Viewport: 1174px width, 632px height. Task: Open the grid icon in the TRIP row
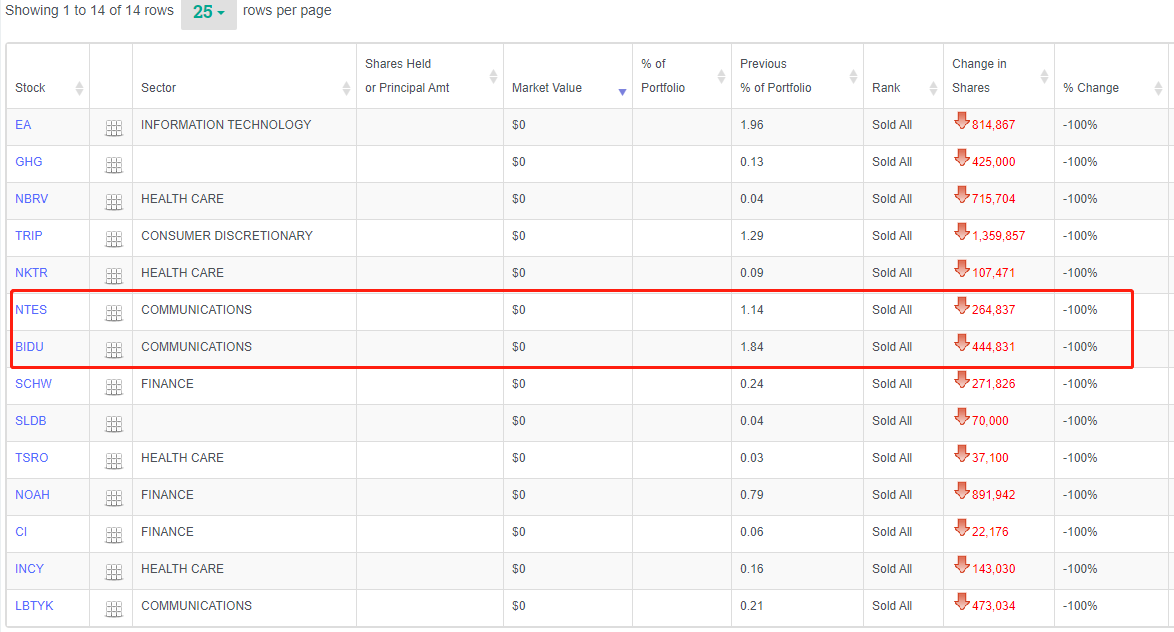(114, 239)
